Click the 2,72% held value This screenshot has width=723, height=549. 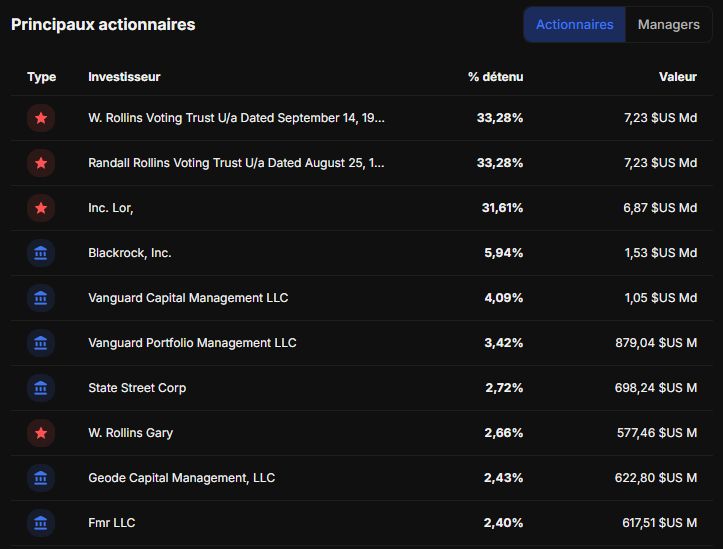click(504, 388)
